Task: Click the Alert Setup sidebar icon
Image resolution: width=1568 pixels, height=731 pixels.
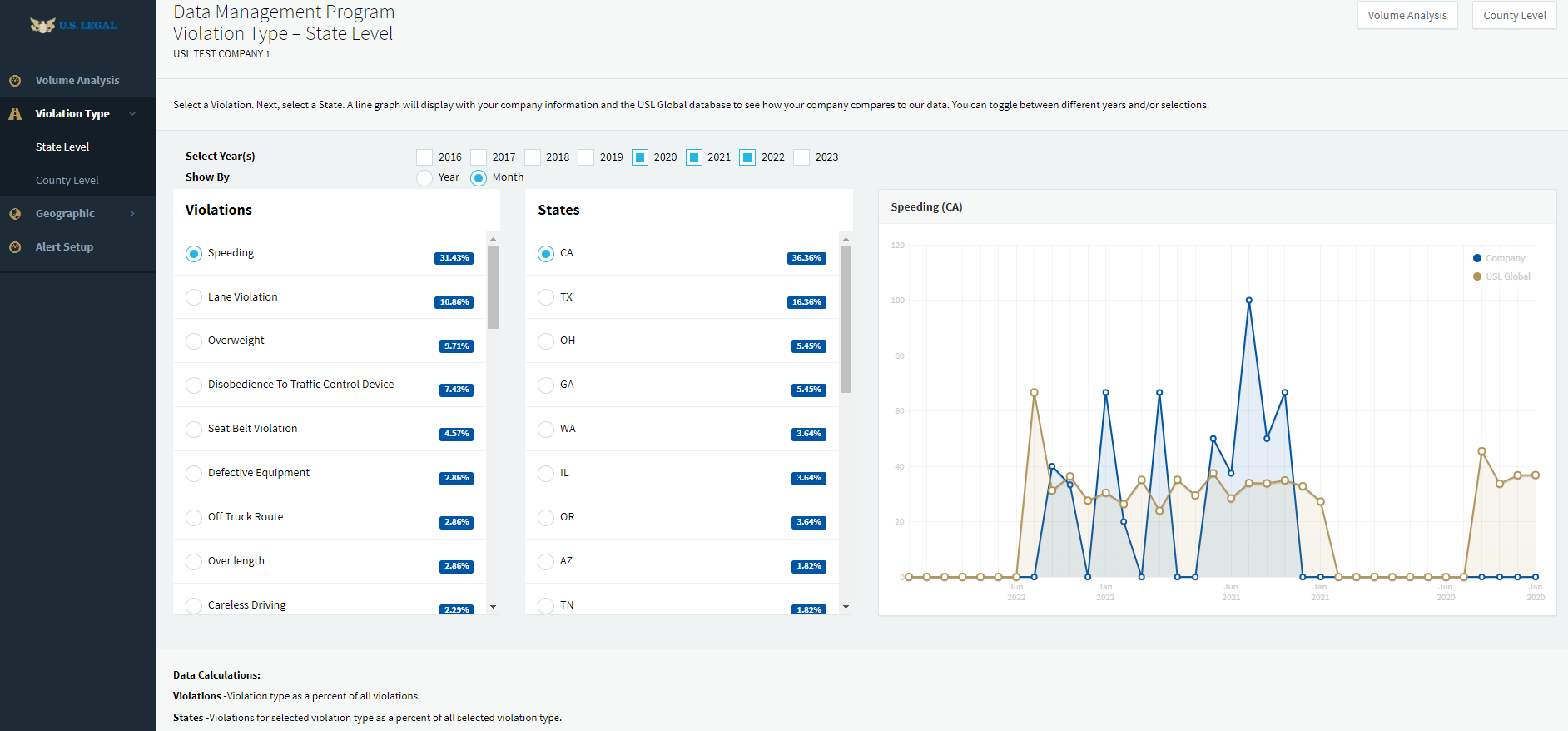Action: 15,247
